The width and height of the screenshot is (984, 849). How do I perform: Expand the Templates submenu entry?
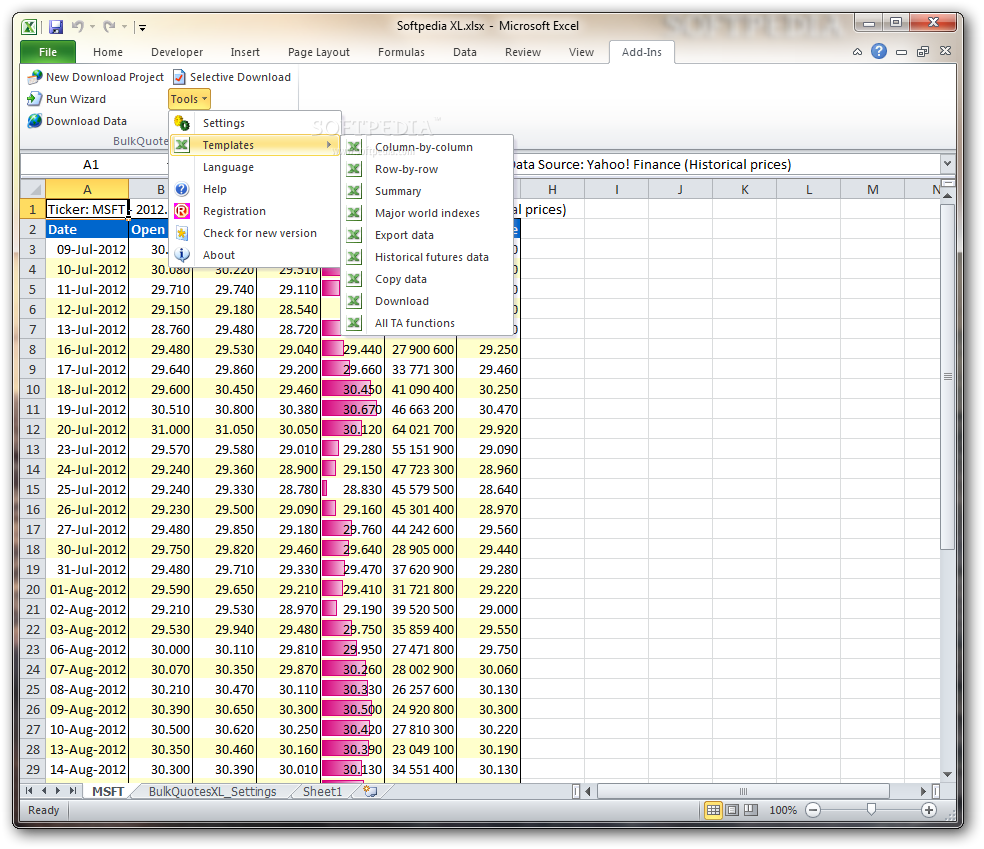(x=255, y=145)
